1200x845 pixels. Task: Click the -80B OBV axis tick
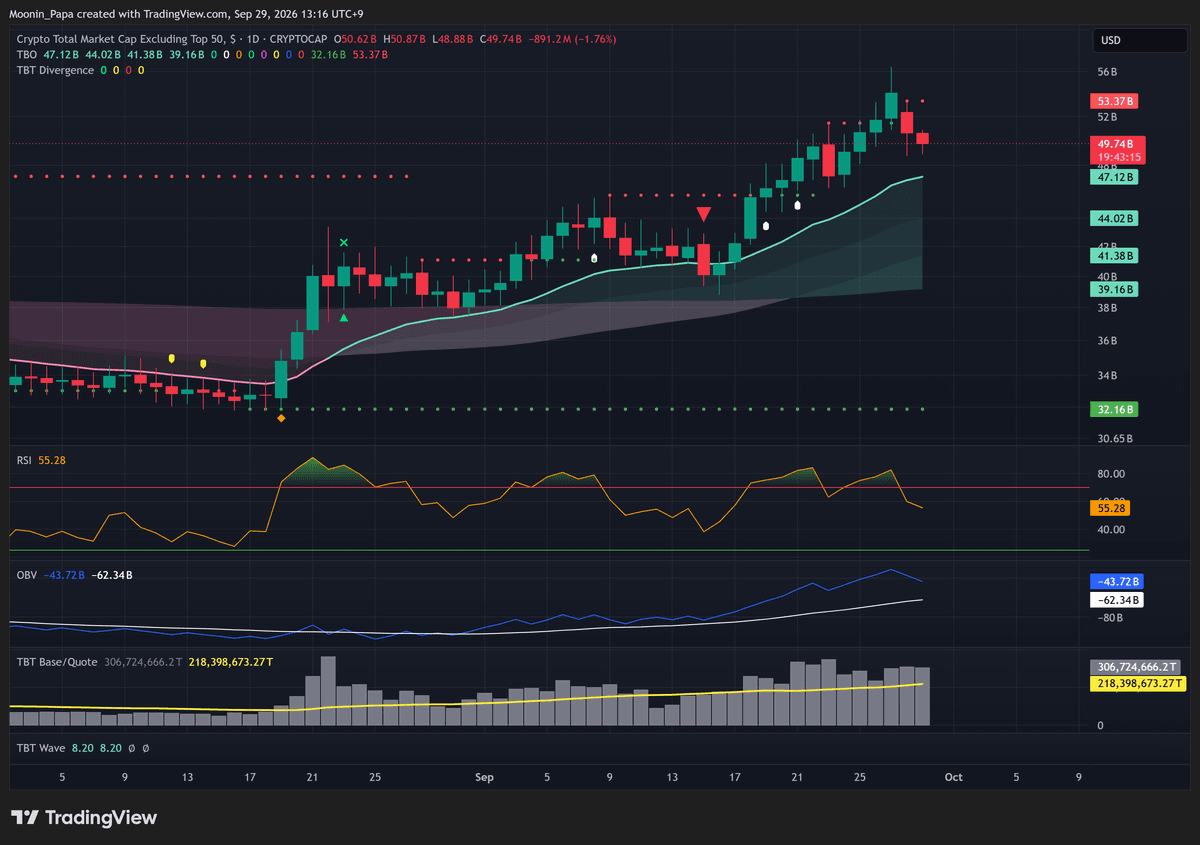click(x=1110, y=618)
